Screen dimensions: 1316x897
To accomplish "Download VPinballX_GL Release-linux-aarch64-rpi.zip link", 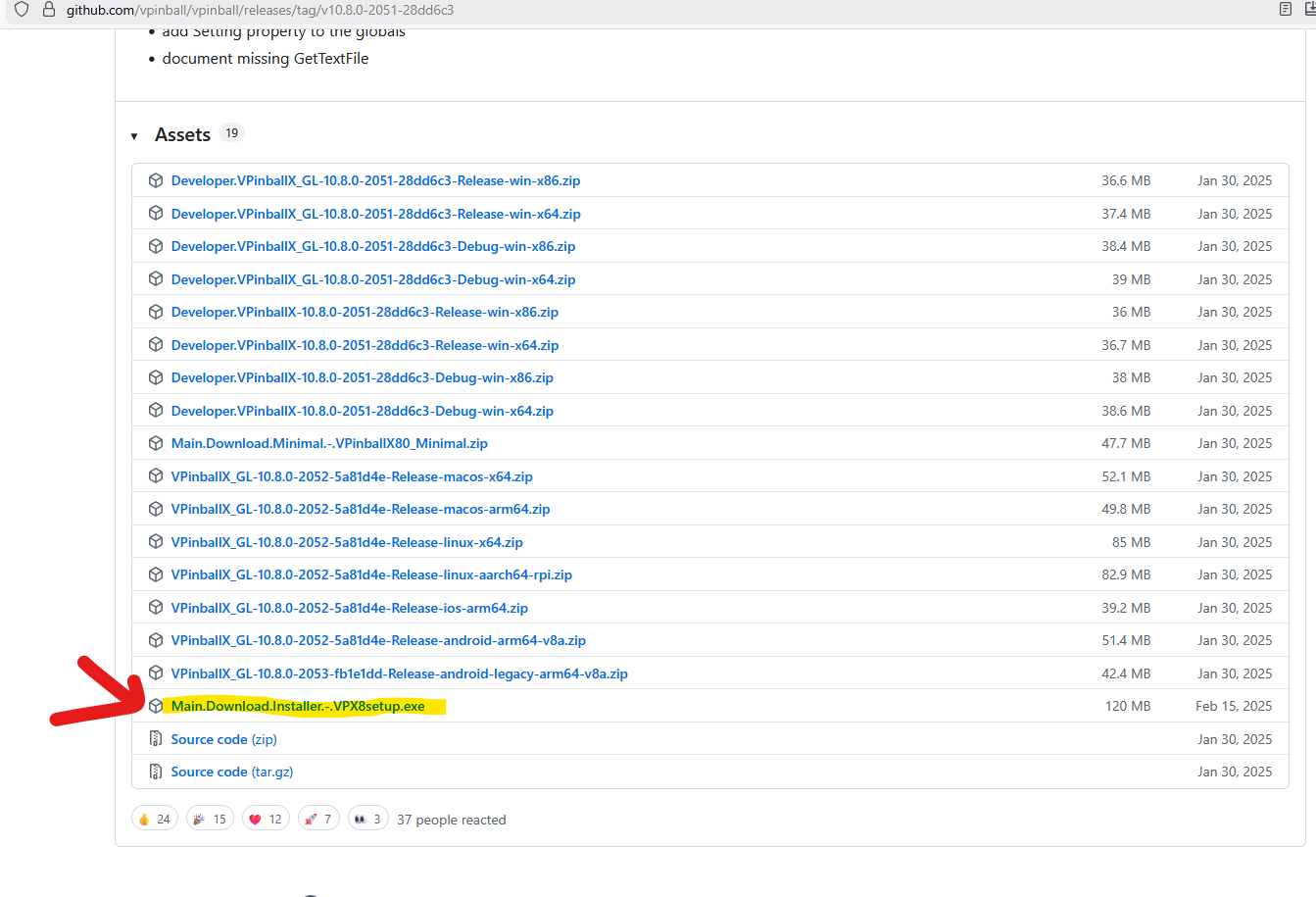I will click(x=371, y=574).
